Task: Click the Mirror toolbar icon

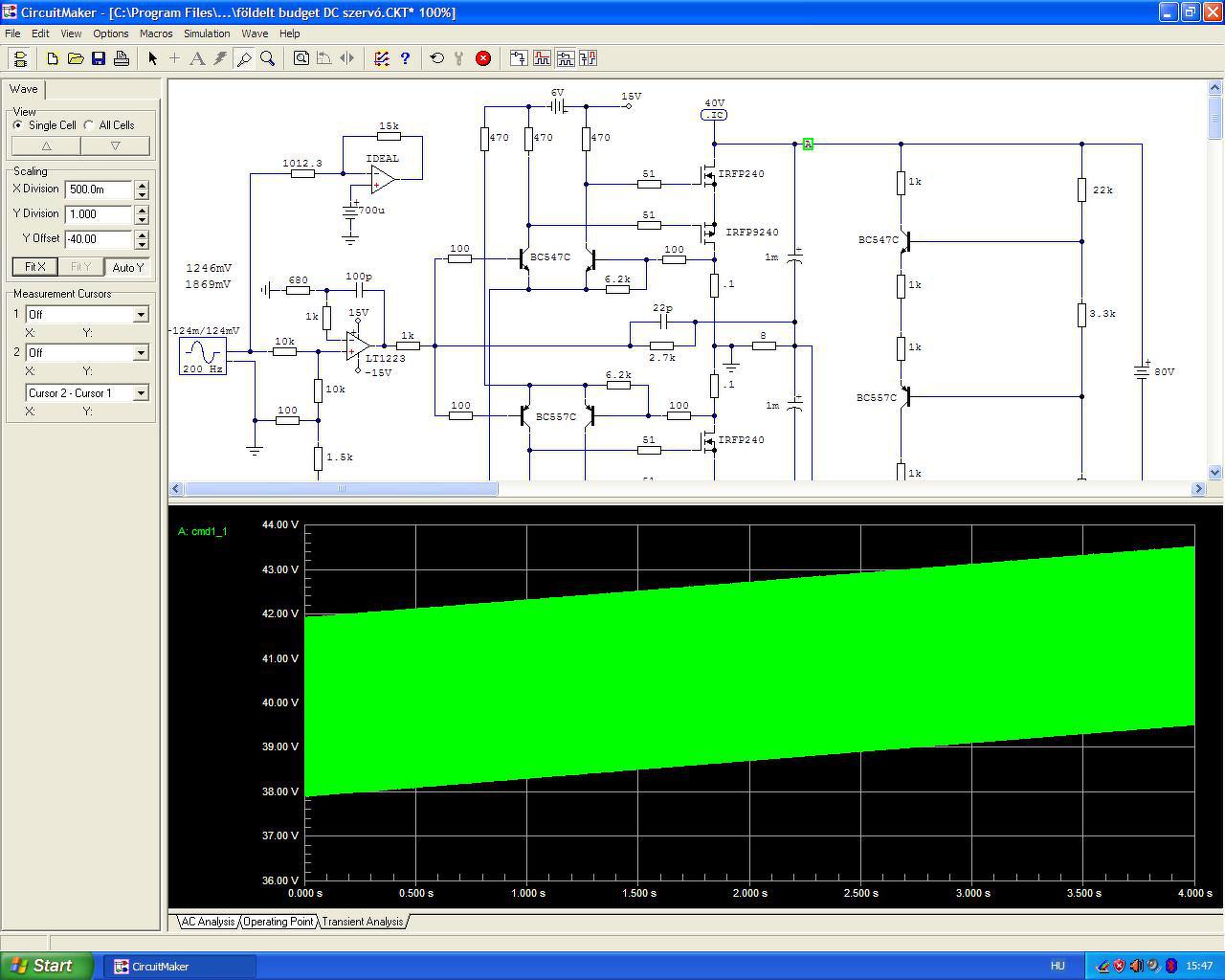Action: [347, 58]
